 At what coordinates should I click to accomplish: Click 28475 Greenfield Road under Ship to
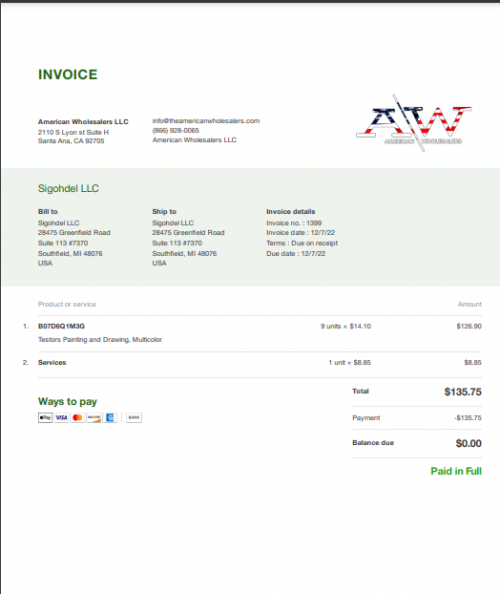click(188, 233)
